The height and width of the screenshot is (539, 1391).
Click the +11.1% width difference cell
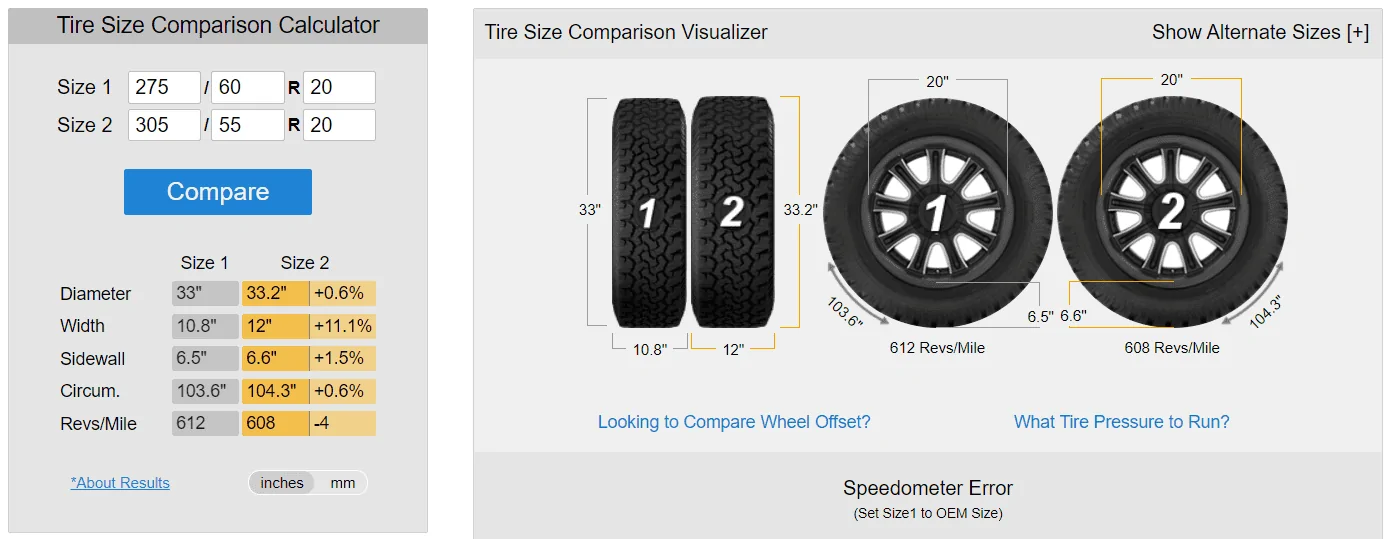pyautogui.click(x=343, y=326)
